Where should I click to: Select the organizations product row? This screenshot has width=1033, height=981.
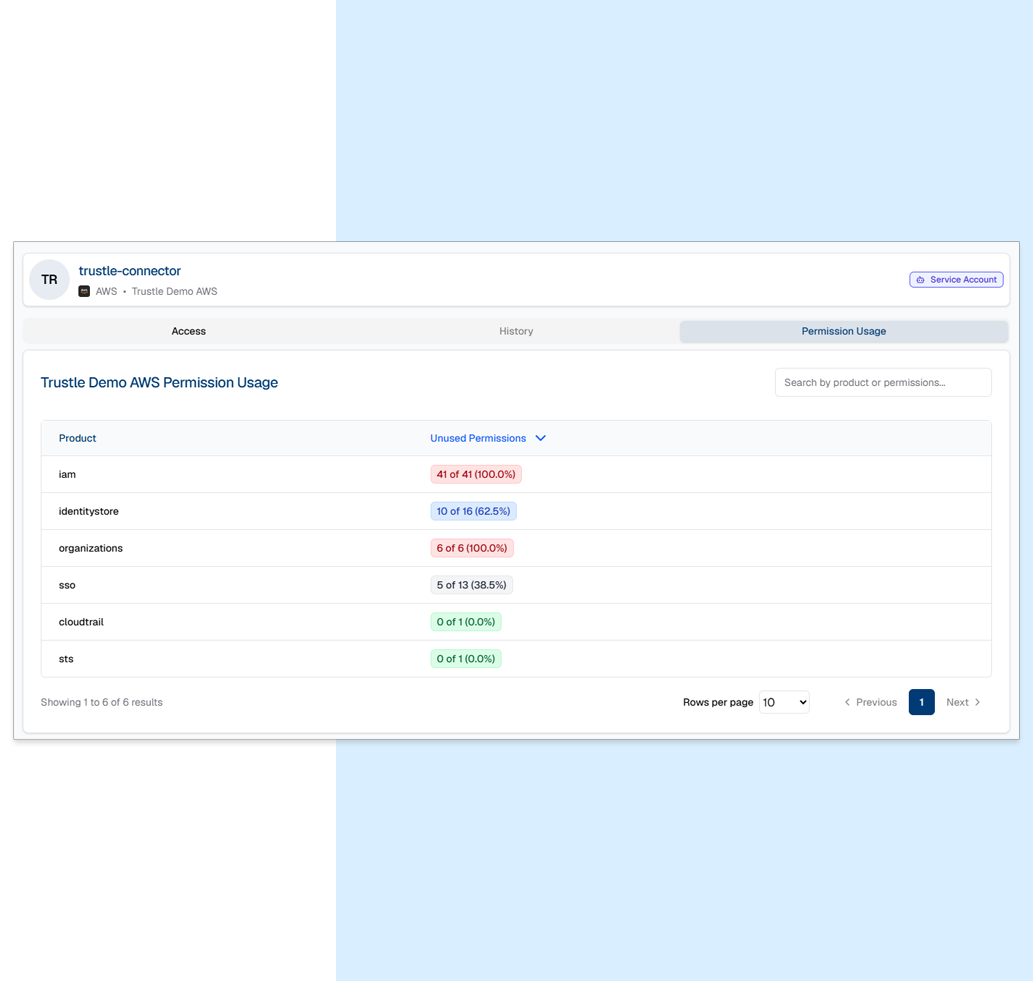coord(516,548)
